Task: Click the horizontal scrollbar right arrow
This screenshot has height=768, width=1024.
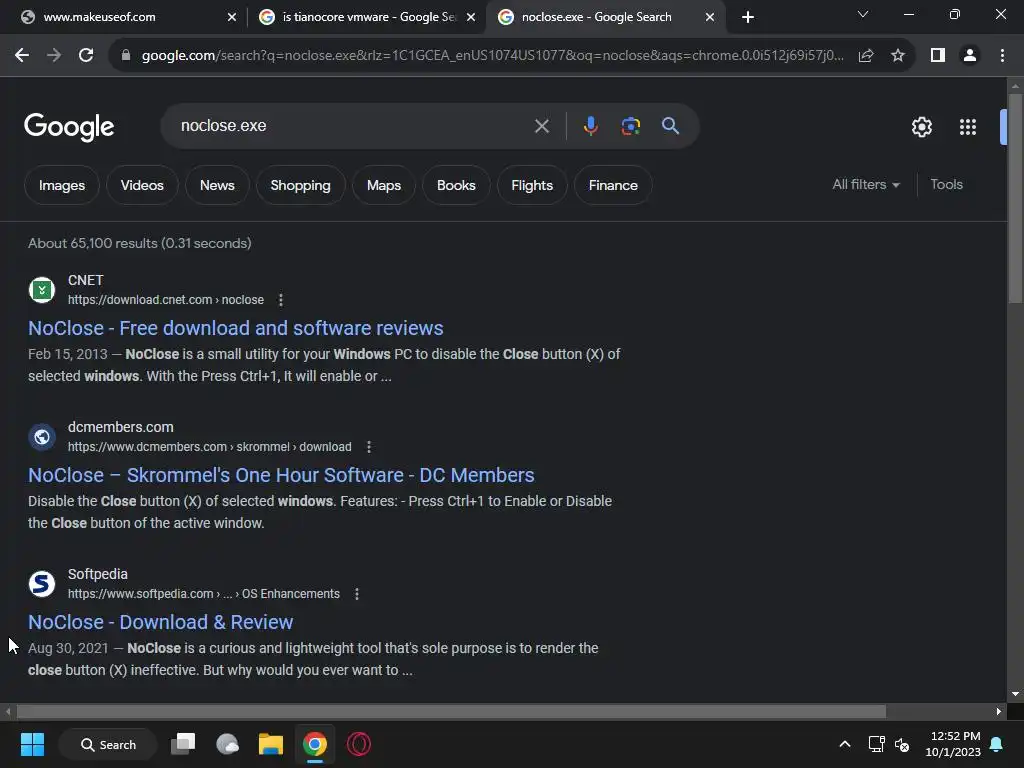Action: tap(999, 711)
